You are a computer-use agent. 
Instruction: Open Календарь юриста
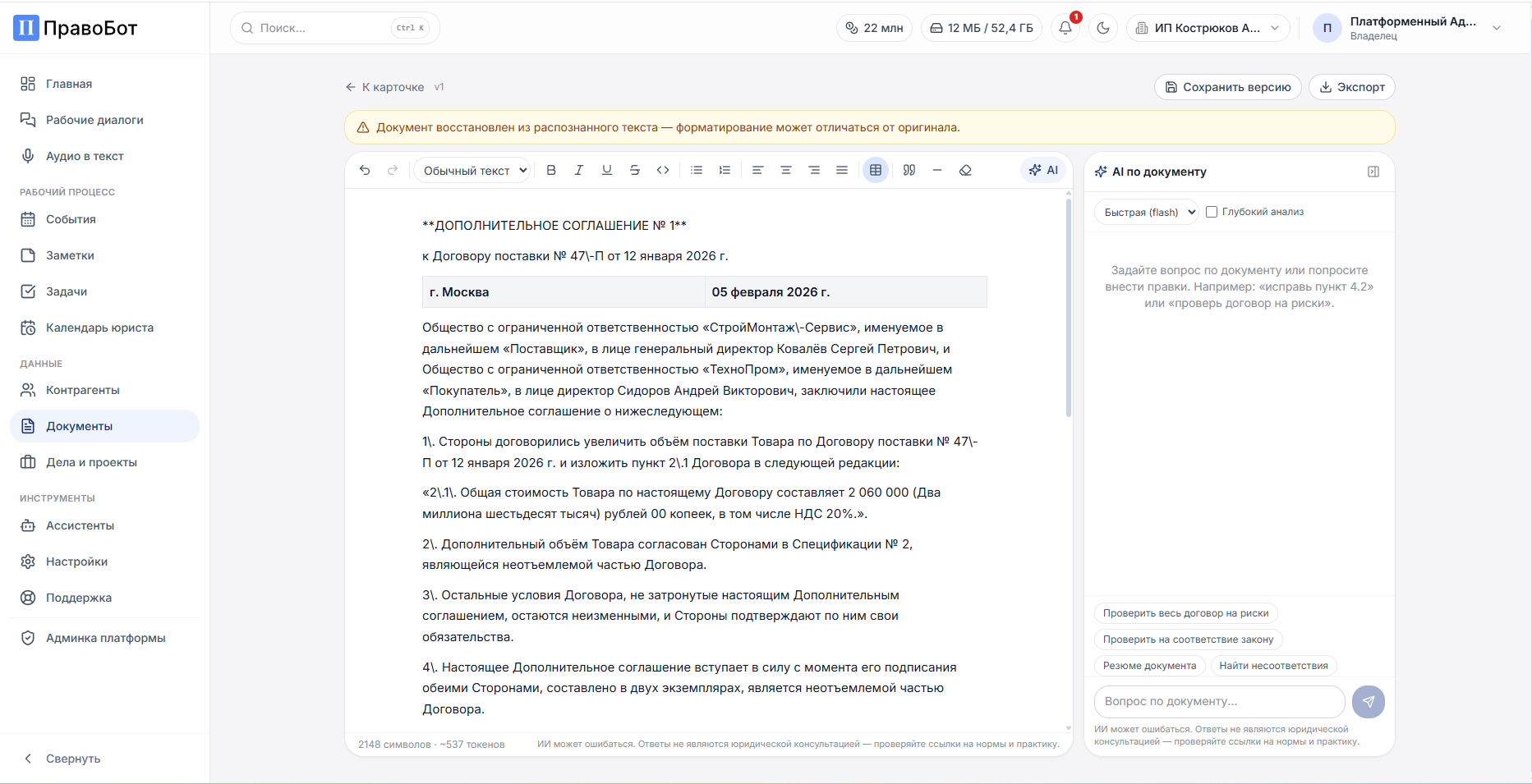(104, 328)
